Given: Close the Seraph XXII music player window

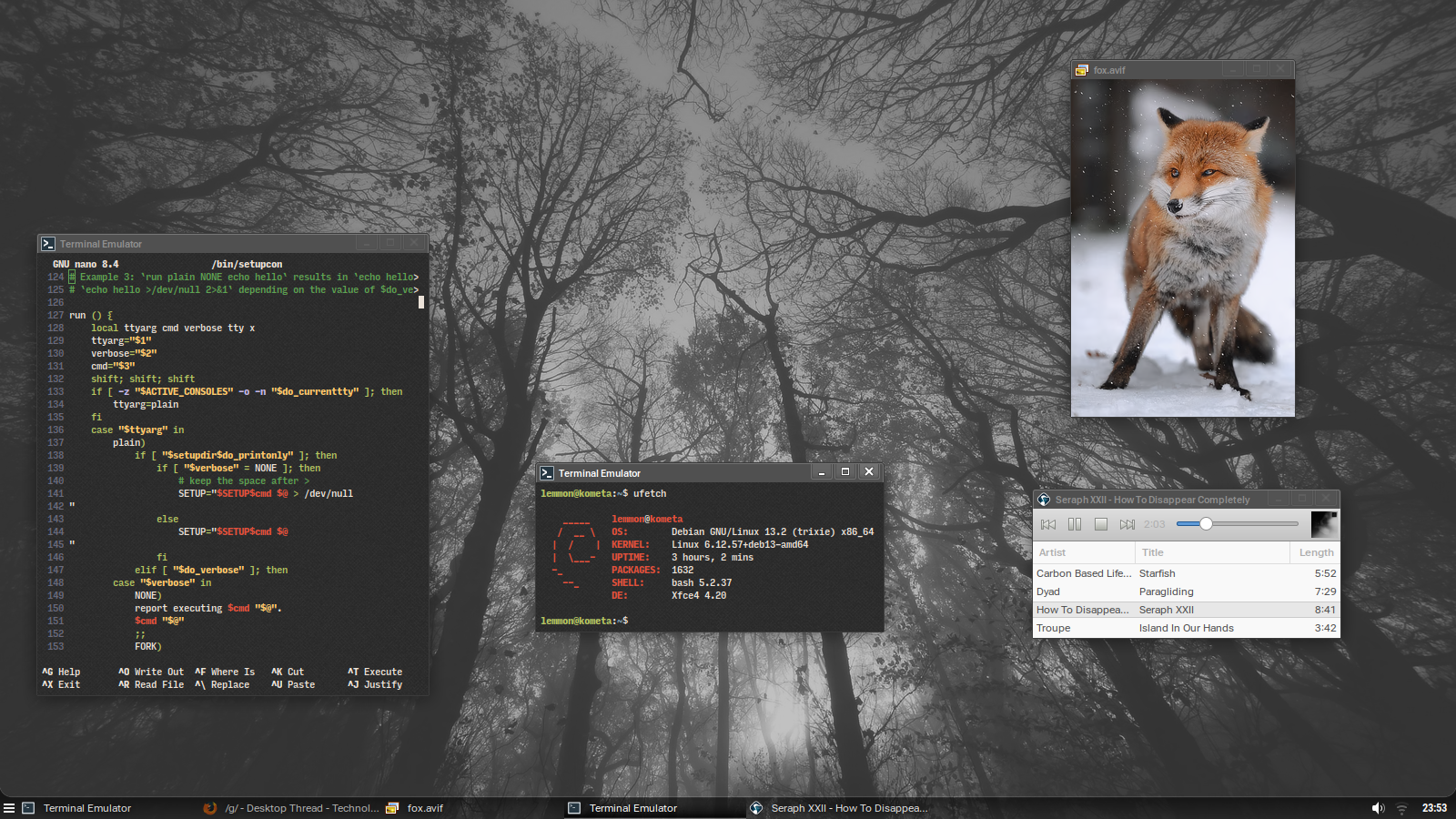Looking at the screenshot, I should click(x=1326, y=499).
